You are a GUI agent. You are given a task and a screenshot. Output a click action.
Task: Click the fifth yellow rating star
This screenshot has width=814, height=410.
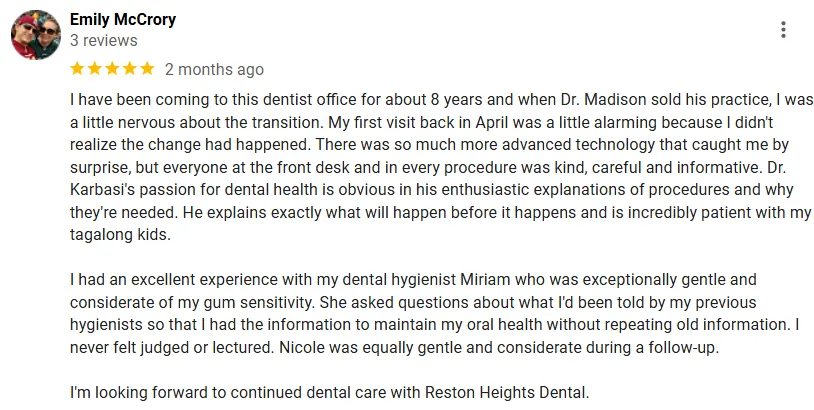[147, 69]
